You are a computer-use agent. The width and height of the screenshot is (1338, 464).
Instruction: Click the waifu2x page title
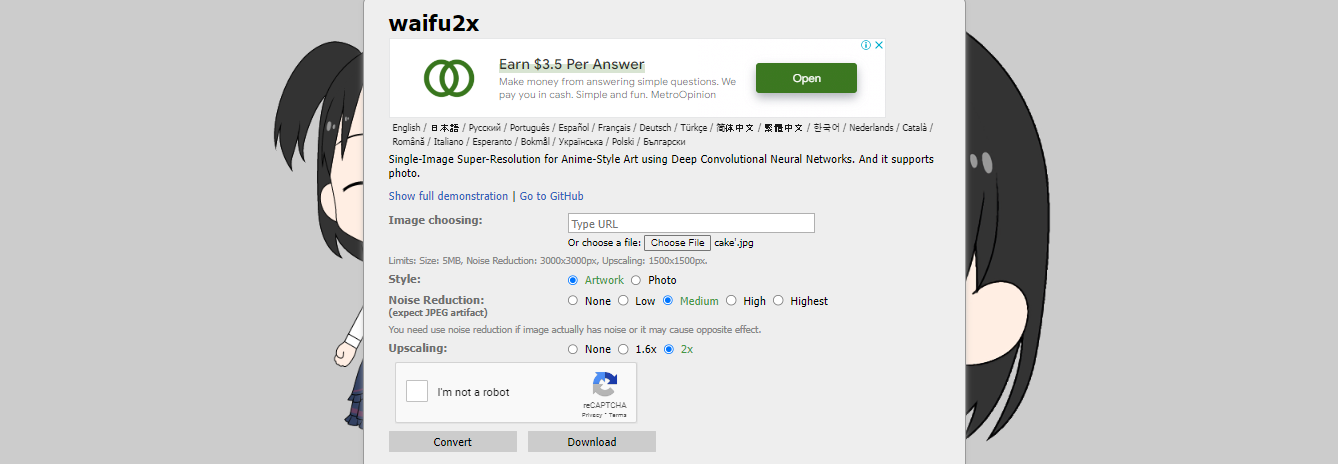coord(434,23)
